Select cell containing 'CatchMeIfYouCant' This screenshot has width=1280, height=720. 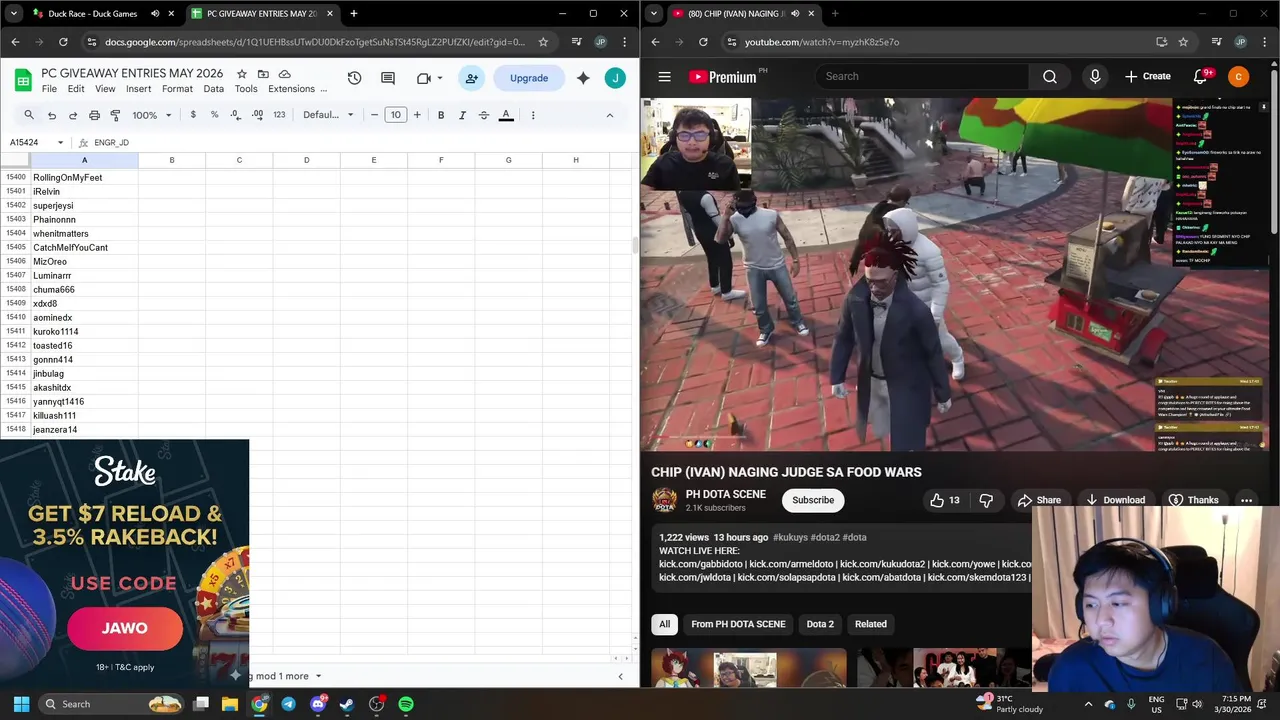tap(84, 247)
